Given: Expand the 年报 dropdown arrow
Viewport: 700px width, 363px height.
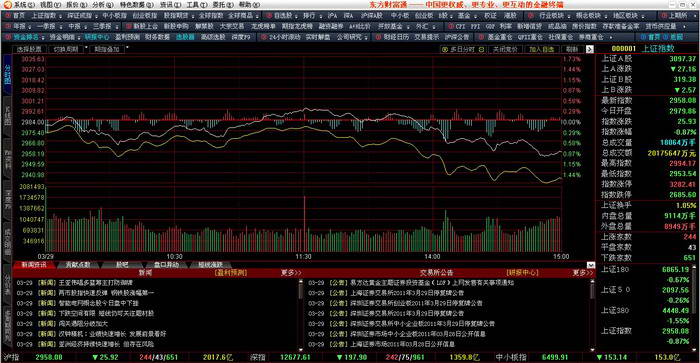Looking at the screenshot, I should pos(29,27).
